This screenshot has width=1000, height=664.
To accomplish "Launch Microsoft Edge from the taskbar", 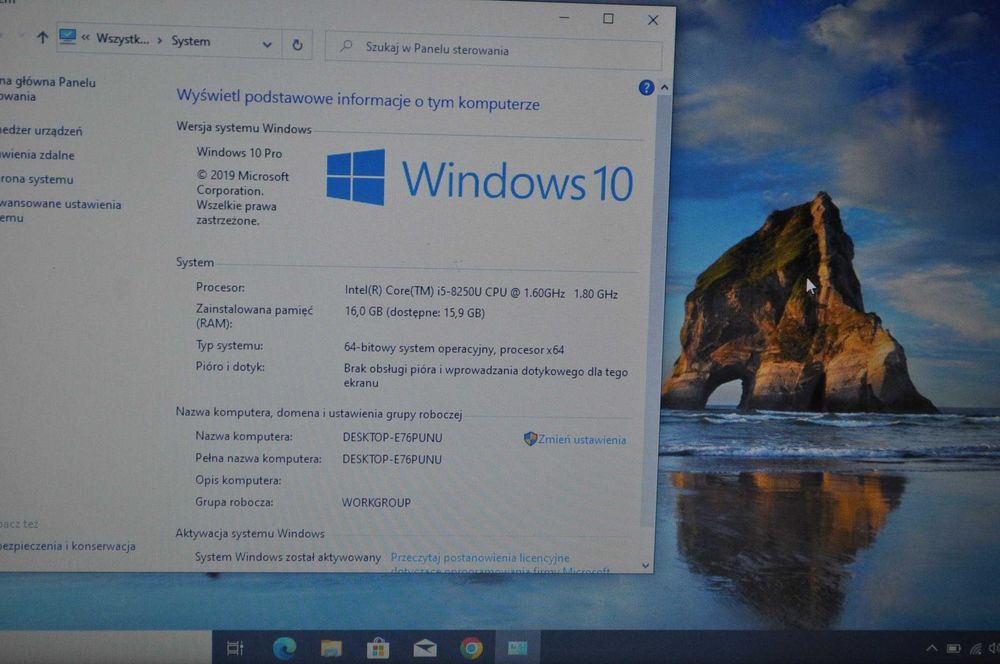I will point(284,648).
